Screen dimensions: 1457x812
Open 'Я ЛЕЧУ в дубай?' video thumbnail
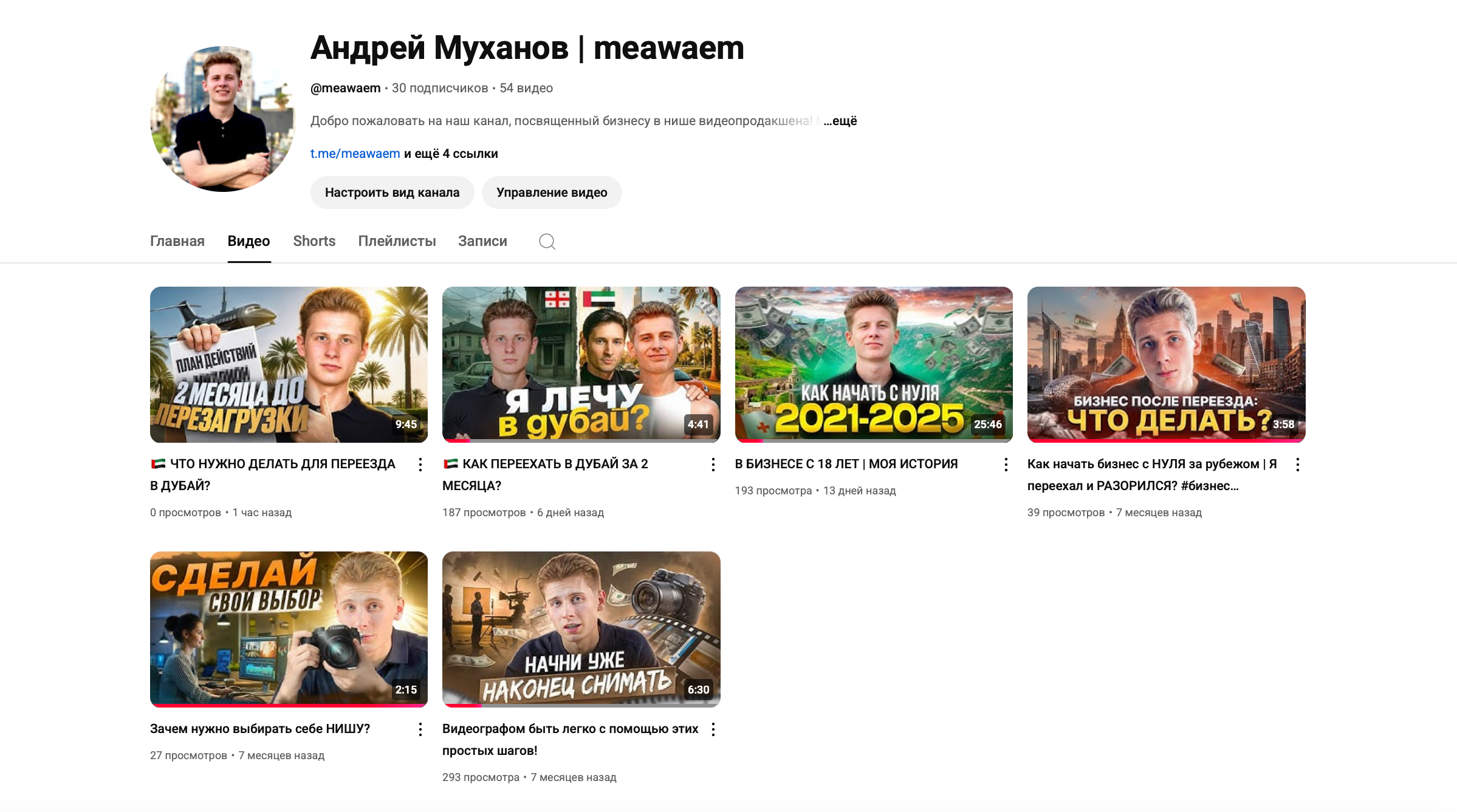click(x=581, y=364)
